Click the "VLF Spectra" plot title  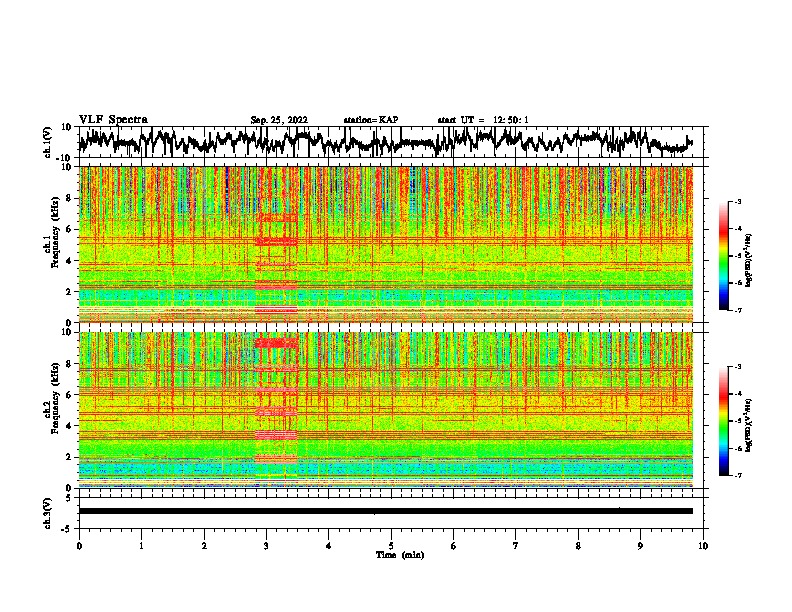113,120
